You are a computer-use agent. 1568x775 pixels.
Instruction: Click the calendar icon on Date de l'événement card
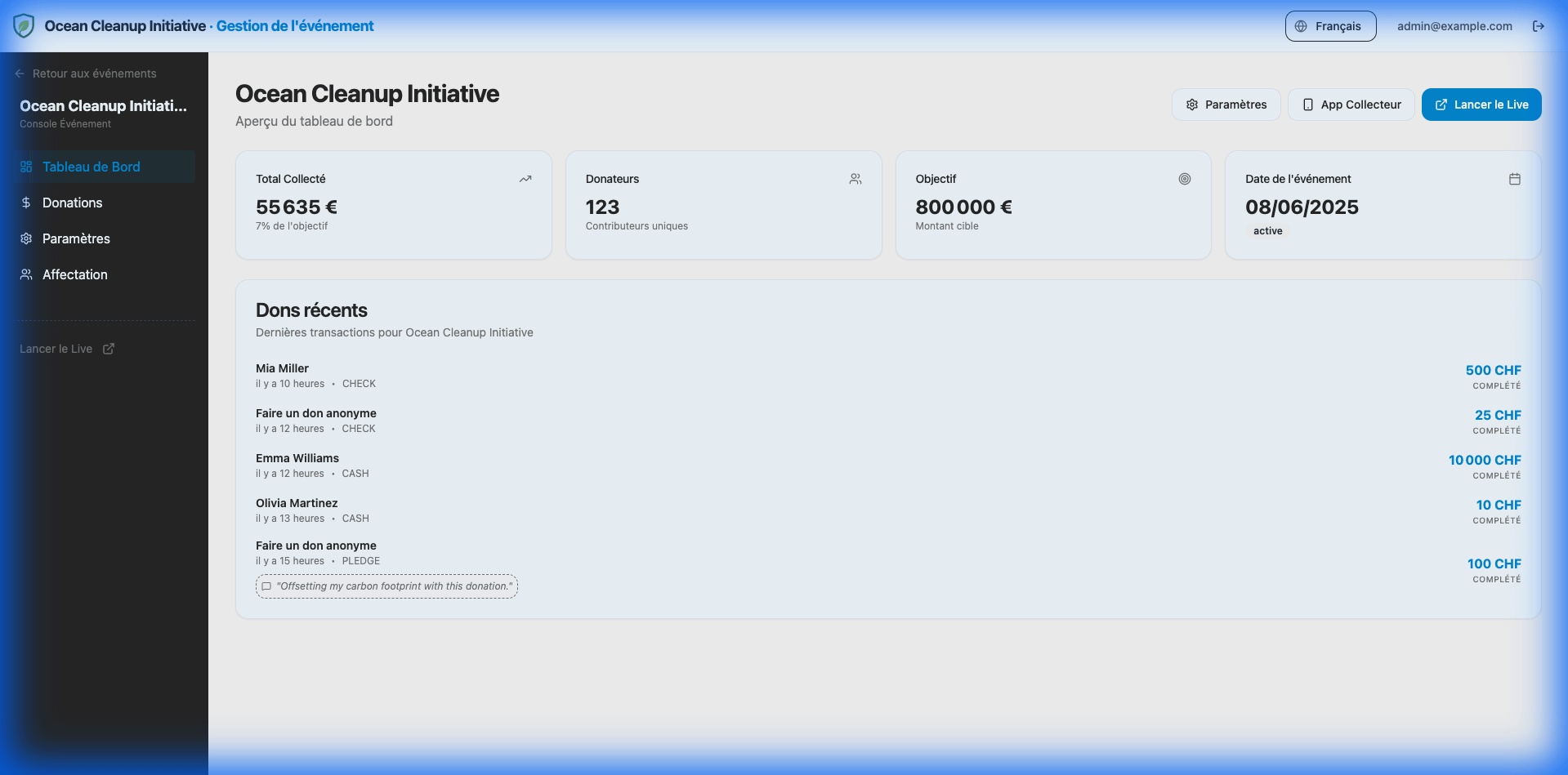pyautogui.click(x=1515, y=178)
